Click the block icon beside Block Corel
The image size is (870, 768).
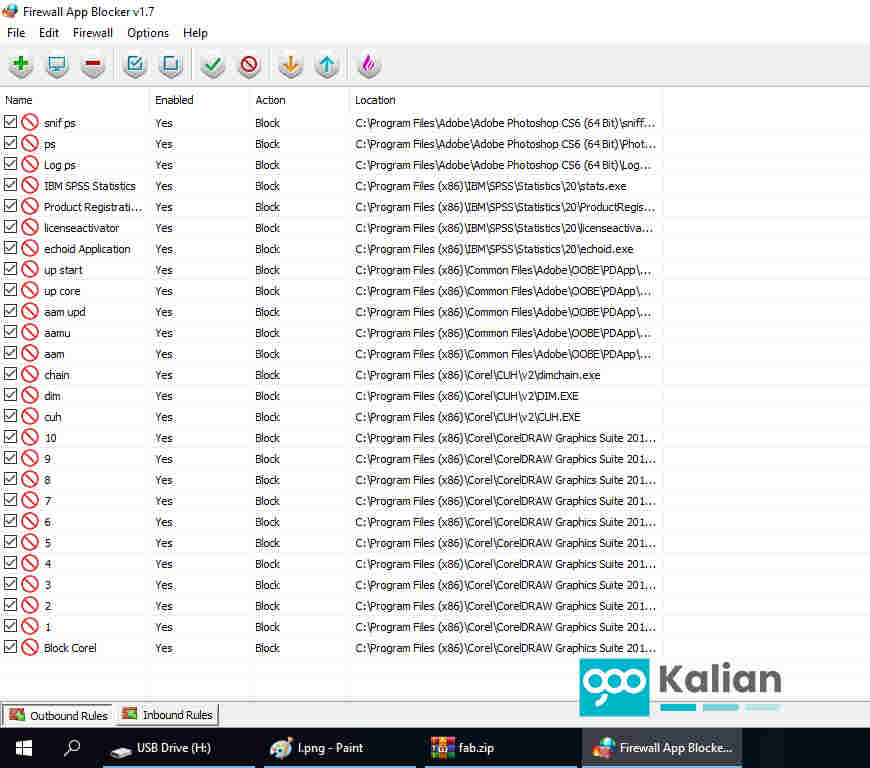click(x=30, y=647)
